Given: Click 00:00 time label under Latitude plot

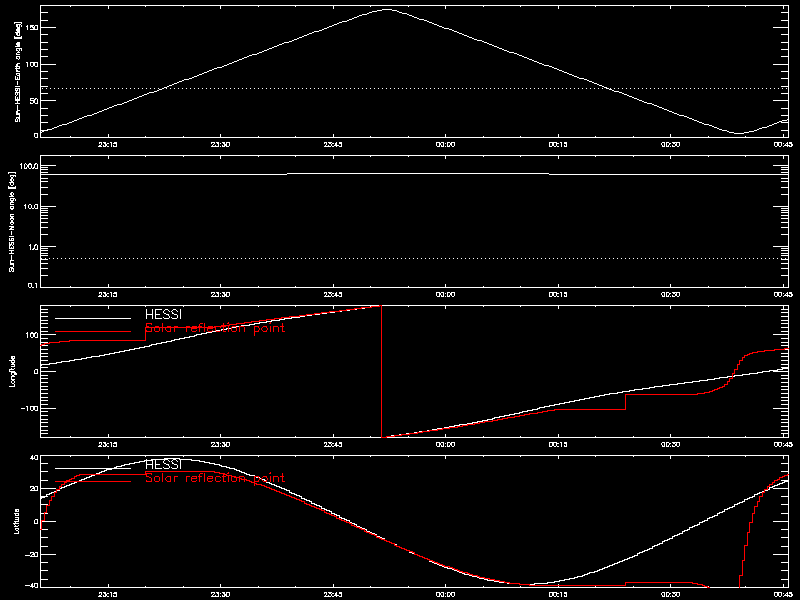Looking at the screenshot, I should click(x=445, y=594).
